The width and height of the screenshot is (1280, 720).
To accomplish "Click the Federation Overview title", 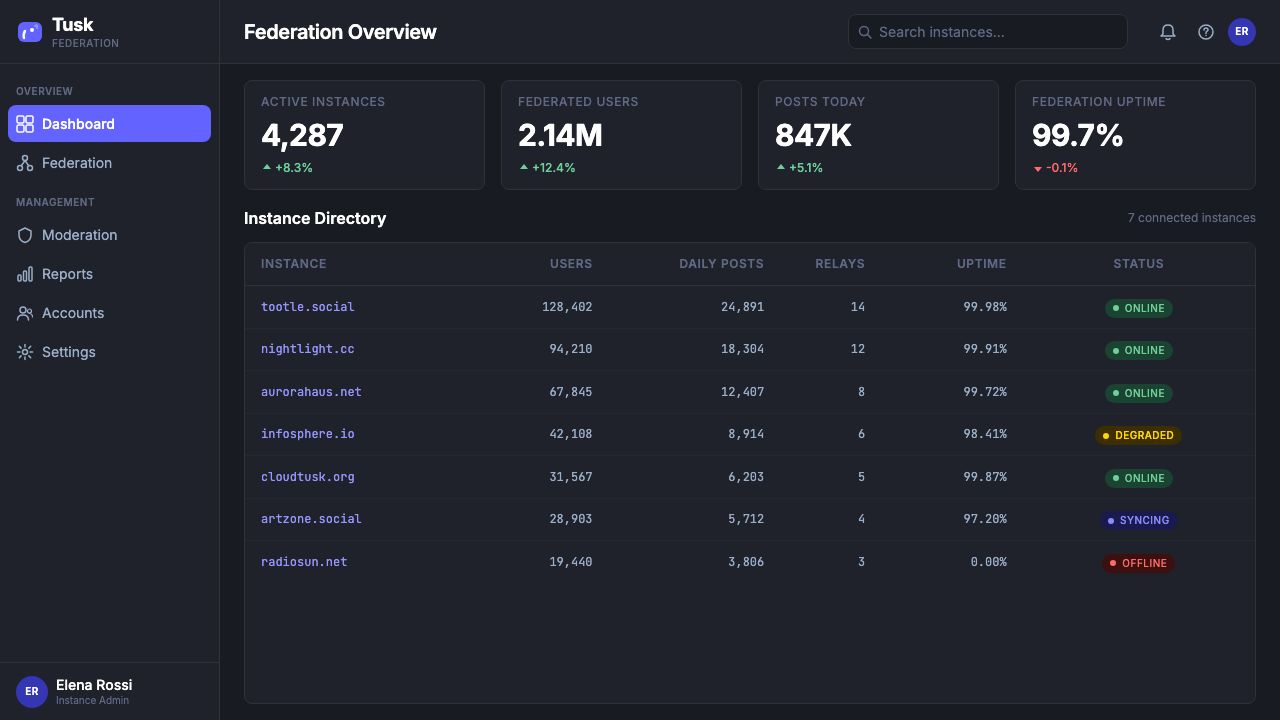I will pos(340,32).
